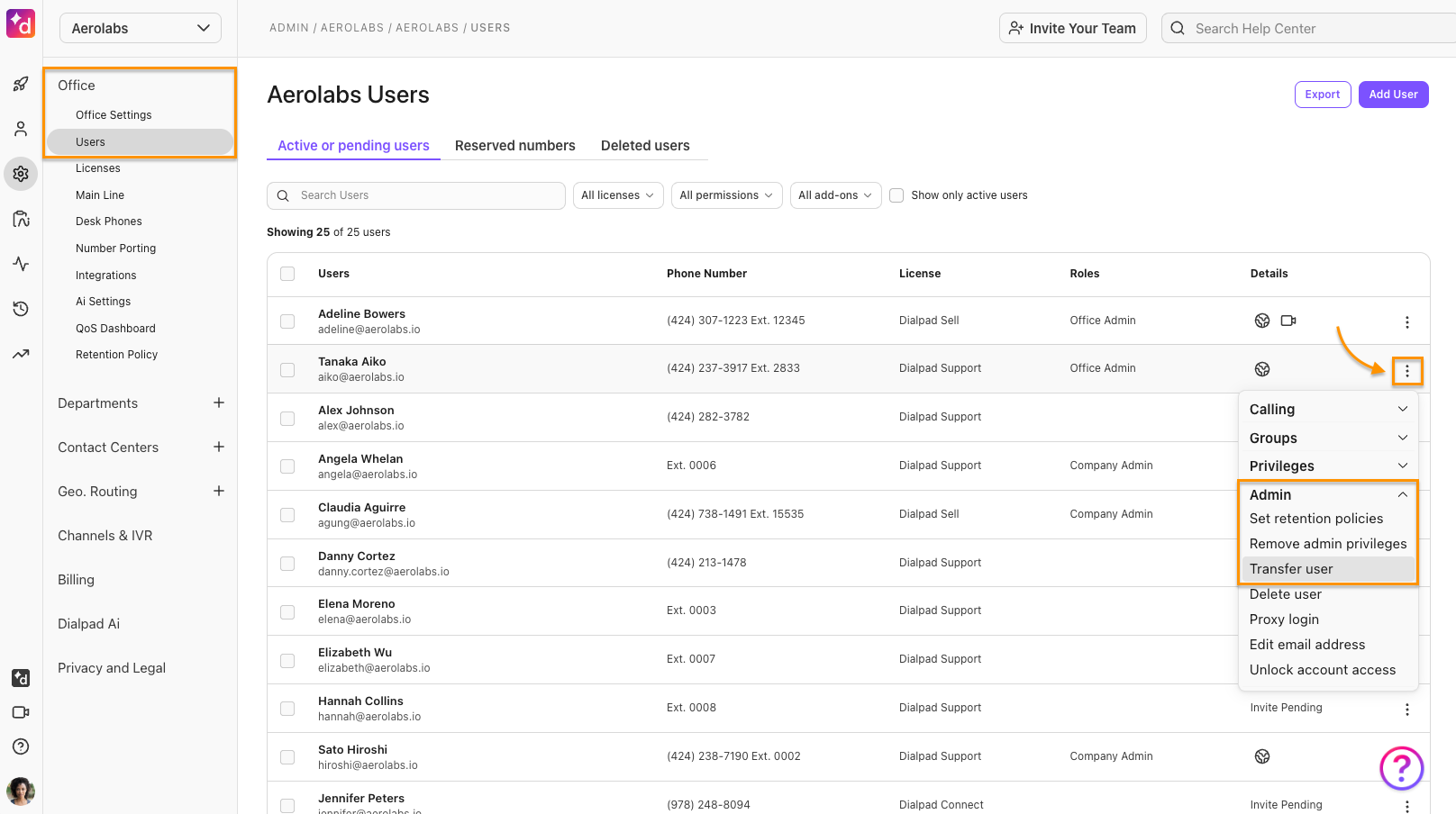Image resolution: width=1456 pixels, height=814 pixels.
Task: Click Adeline Bowers' video camera detail icon
Action: coord(1288,321)
